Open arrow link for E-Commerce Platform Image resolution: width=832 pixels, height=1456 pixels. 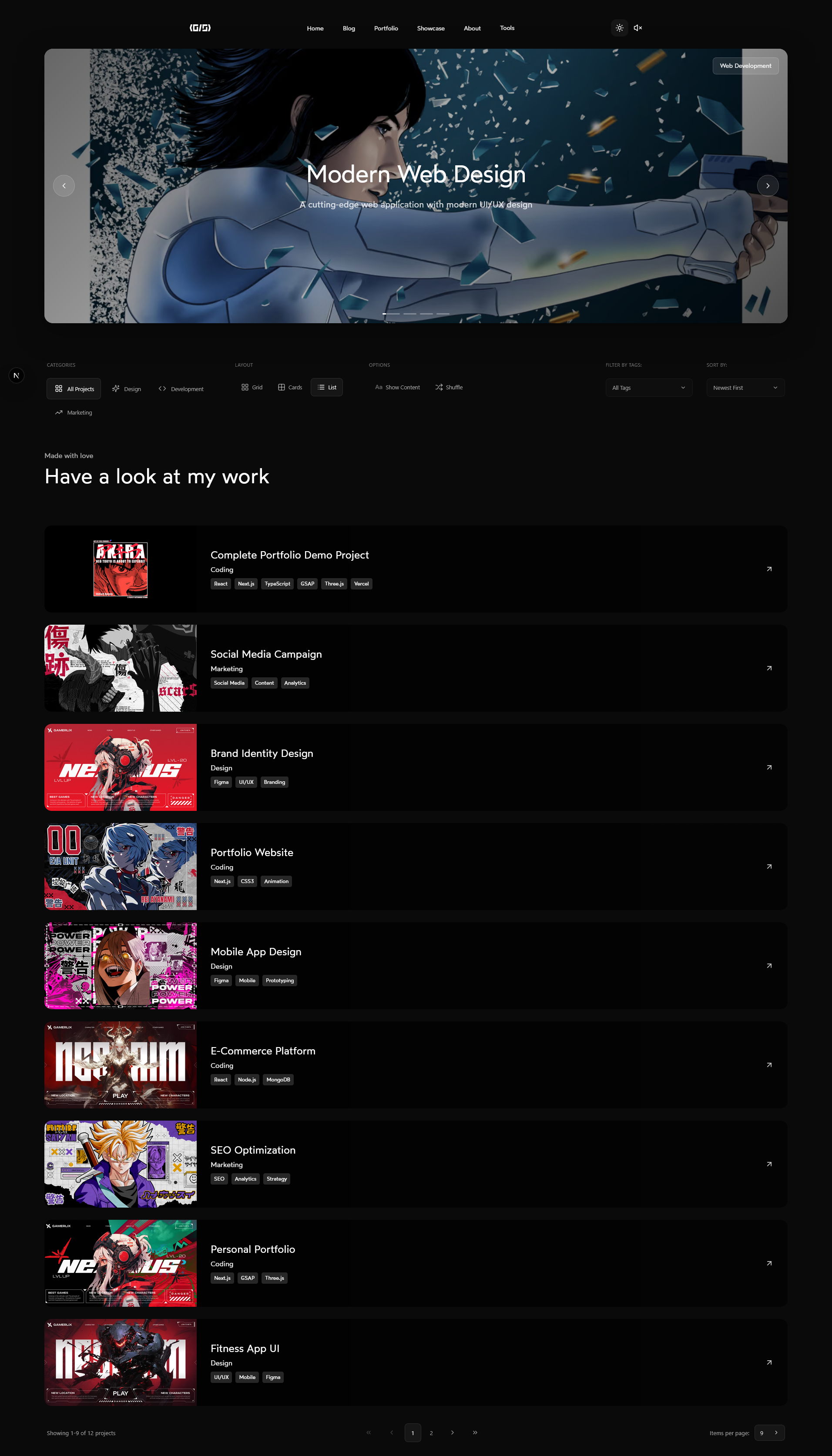tap(769, 1065)
